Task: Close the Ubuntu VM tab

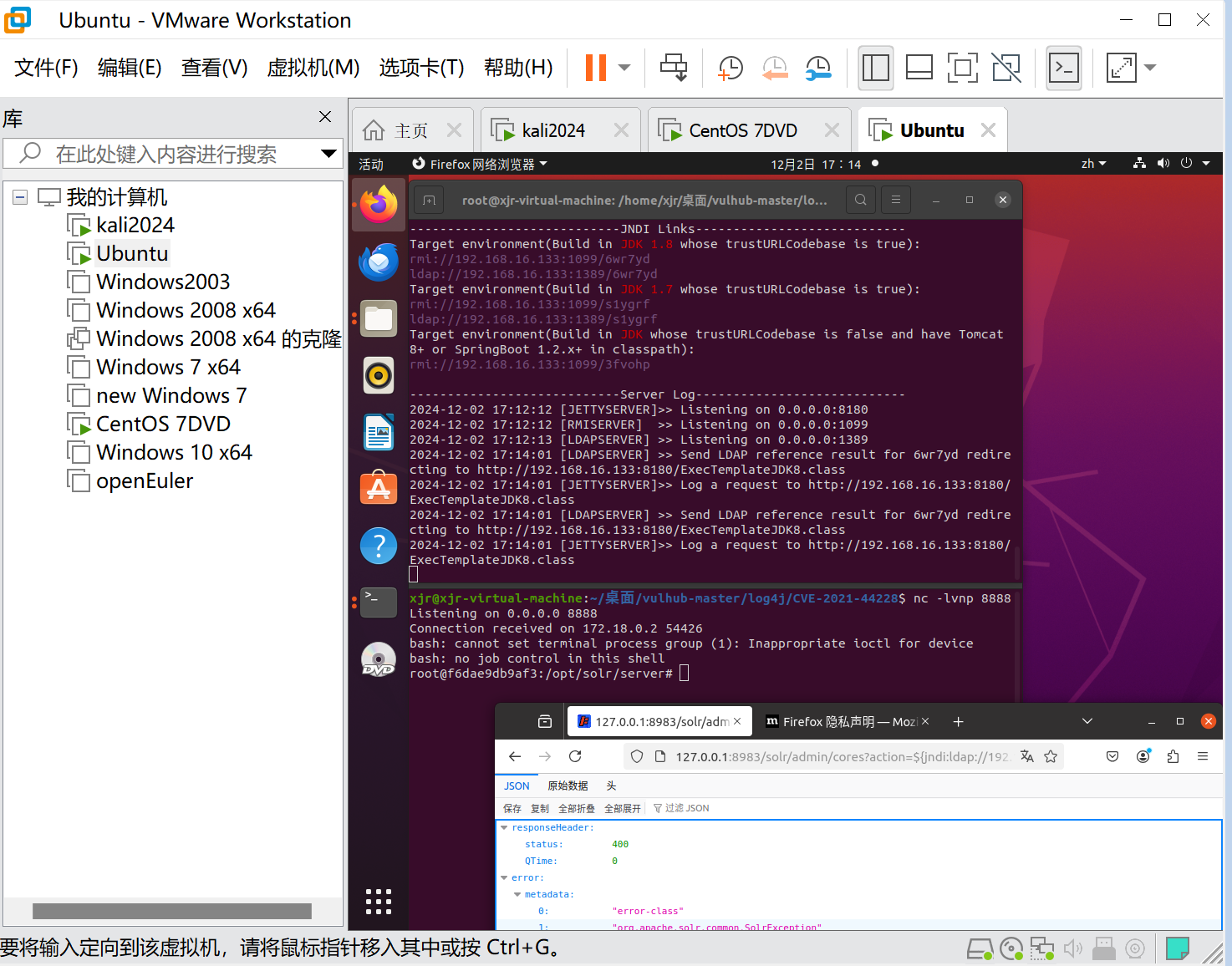Action: 988,130
